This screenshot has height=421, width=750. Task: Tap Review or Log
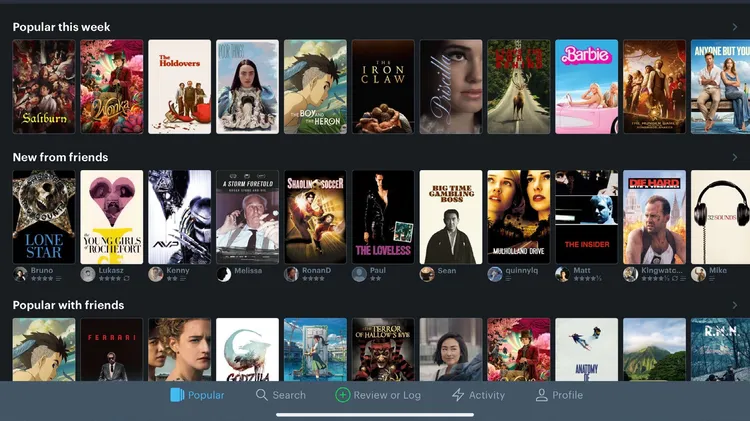[x=378, y=395]
